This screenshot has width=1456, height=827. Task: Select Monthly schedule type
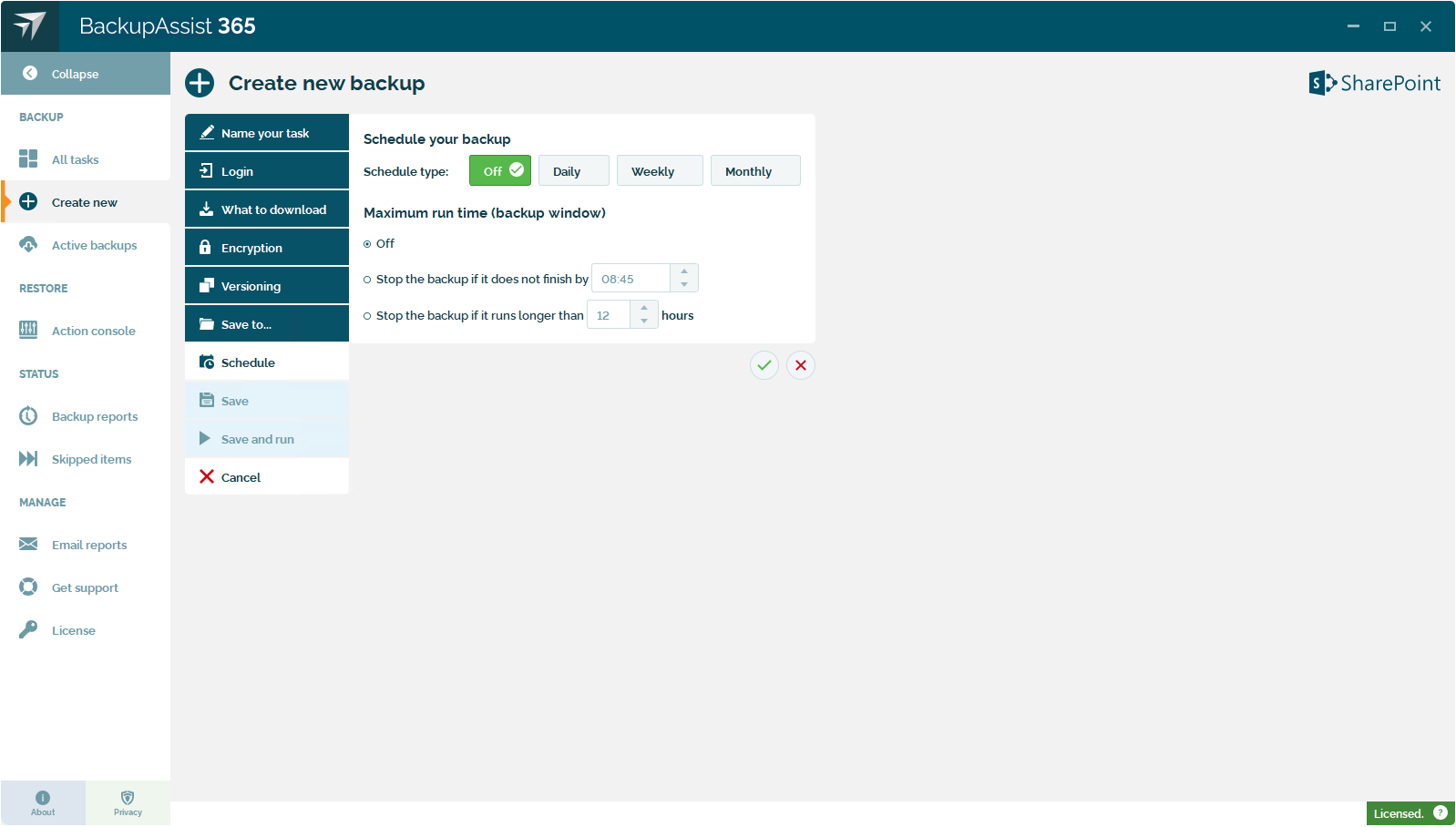tap(755, 170)
